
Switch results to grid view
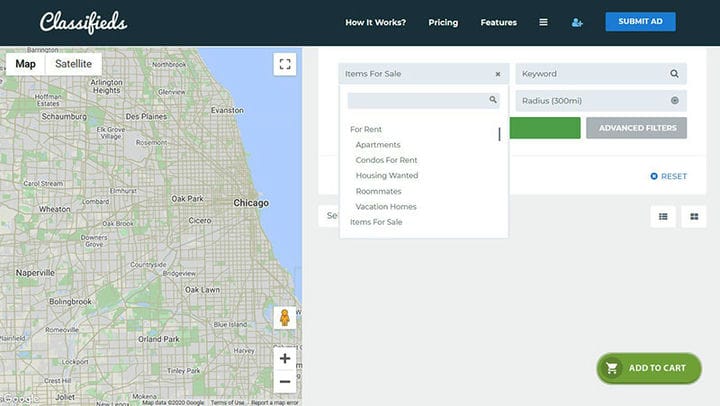click(x=694, y=216)
